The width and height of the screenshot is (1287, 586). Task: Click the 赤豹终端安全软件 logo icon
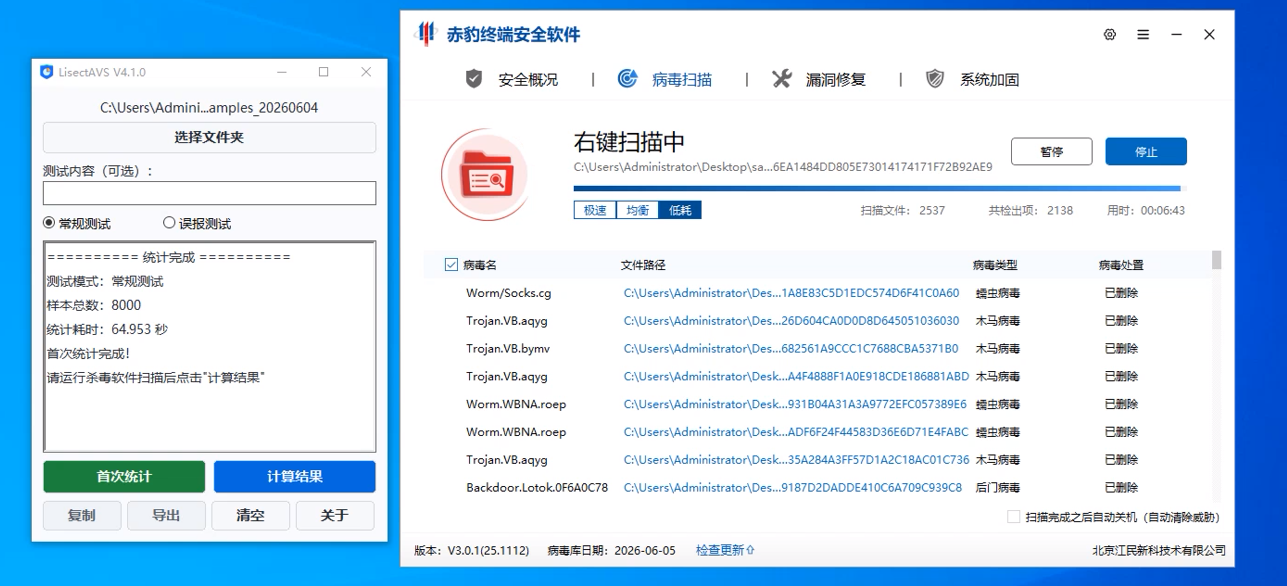coord(427,34)
